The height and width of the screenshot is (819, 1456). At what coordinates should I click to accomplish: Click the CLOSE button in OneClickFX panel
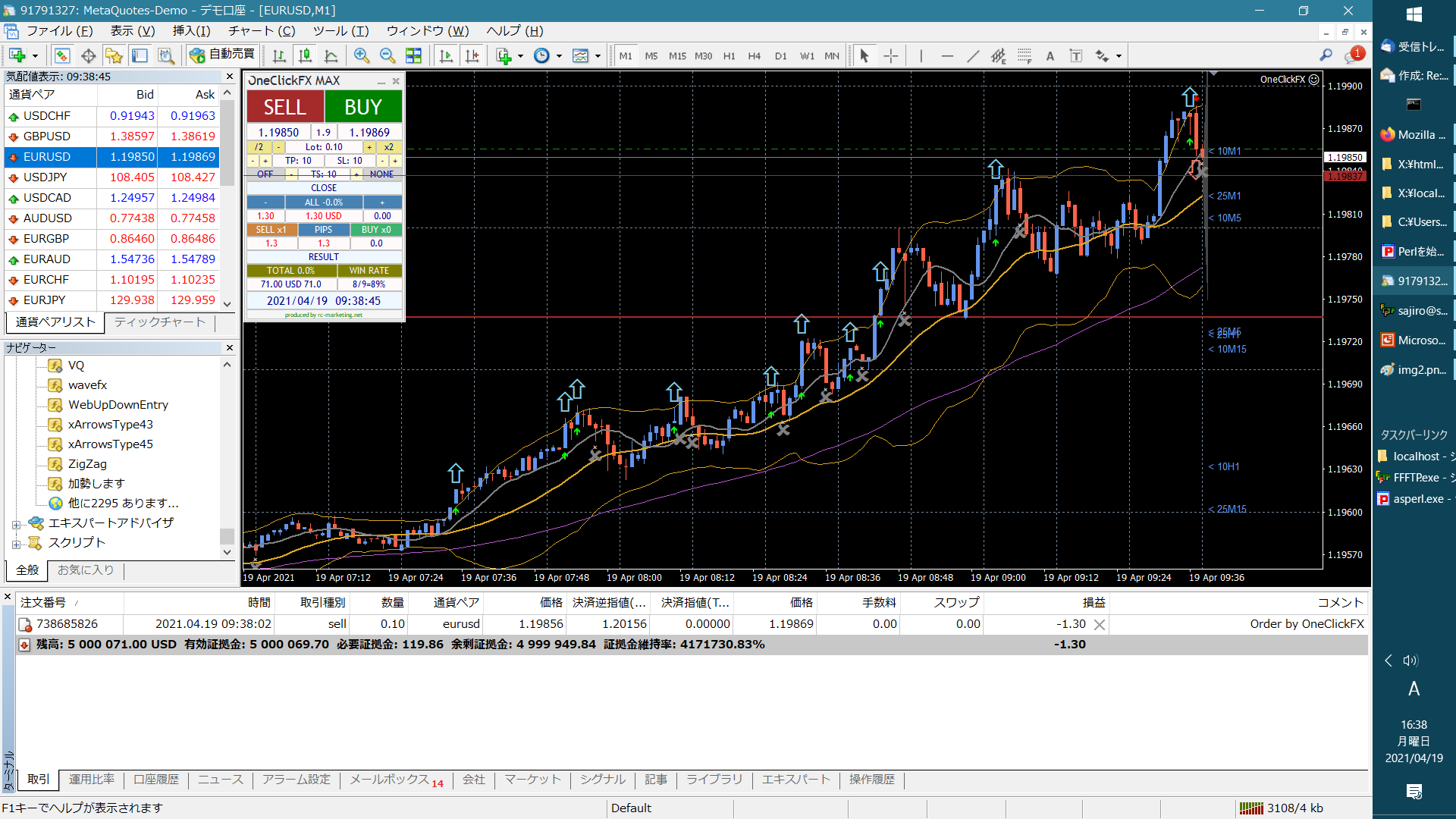pyautogui.click(x=324, y=188)
